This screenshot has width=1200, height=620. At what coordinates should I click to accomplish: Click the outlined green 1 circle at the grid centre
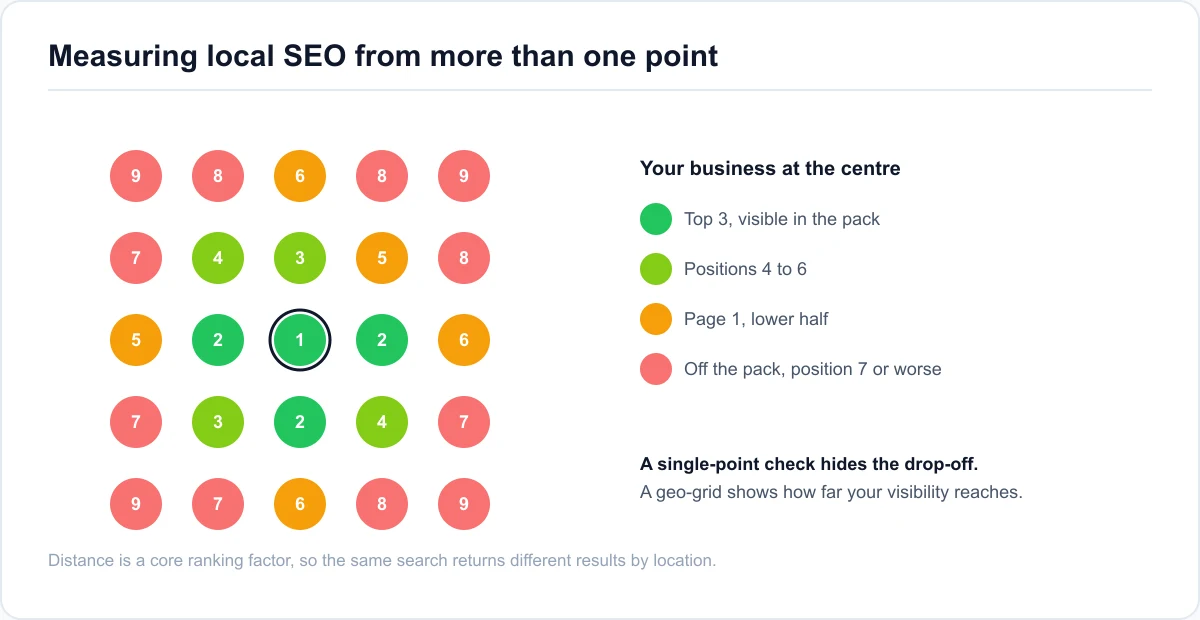(300, 340)
